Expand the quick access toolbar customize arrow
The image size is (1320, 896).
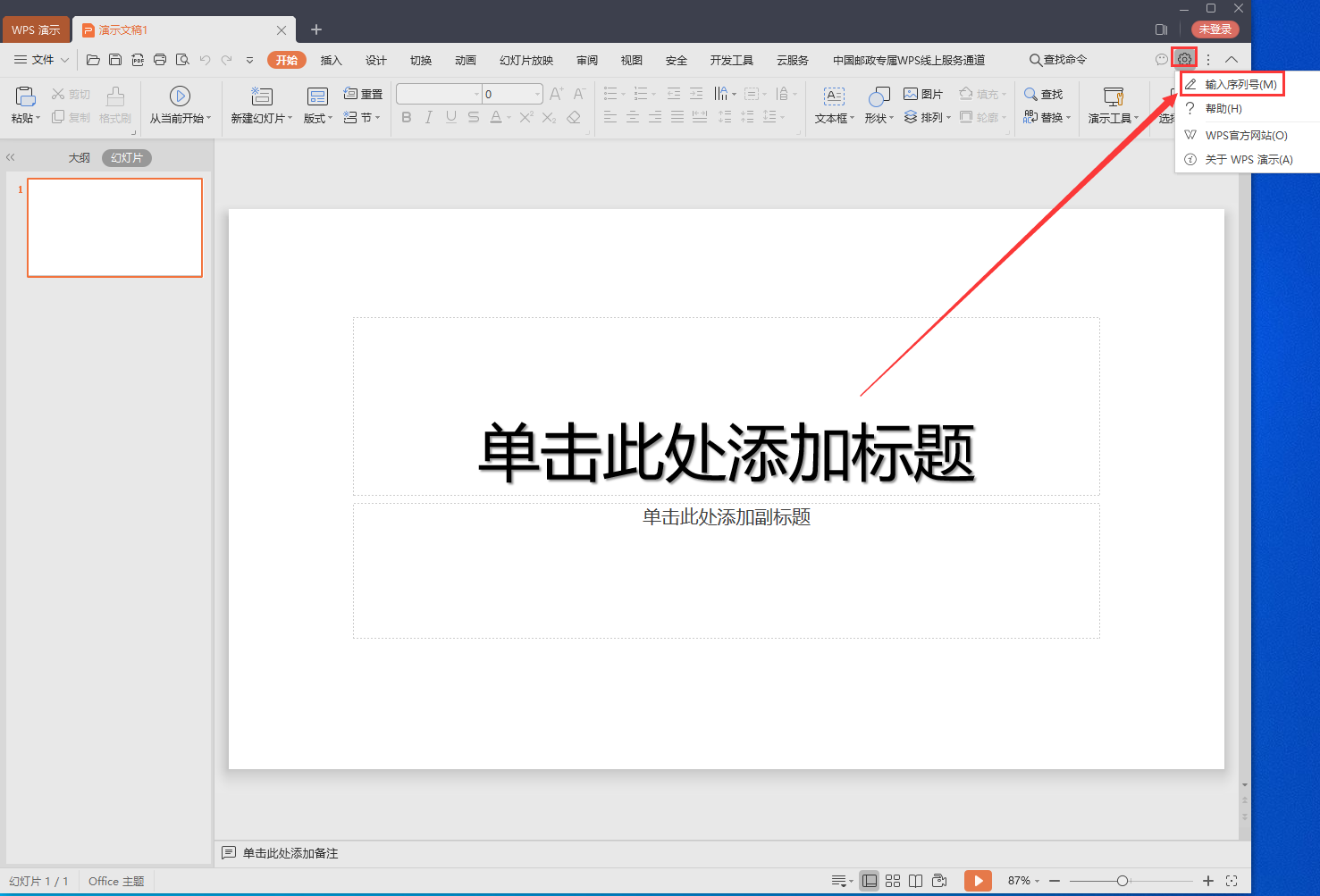pyautogui.click(x=249, y=60)
